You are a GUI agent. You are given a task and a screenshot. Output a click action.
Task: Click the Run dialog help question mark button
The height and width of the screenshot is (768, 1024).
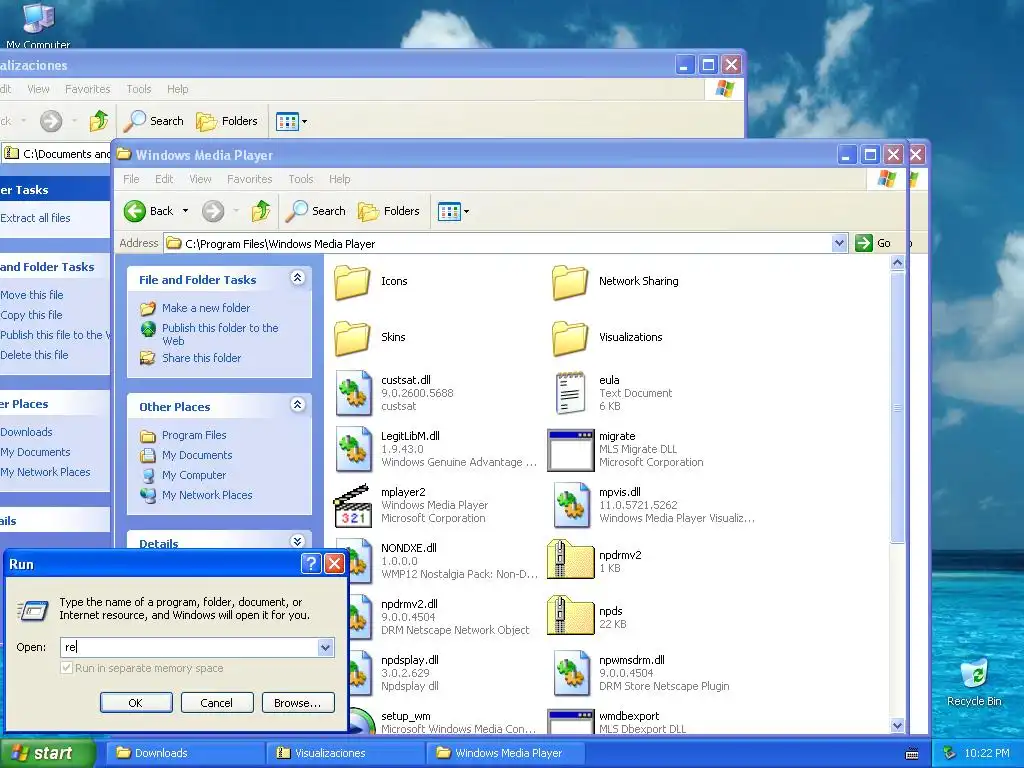(312, 564)
